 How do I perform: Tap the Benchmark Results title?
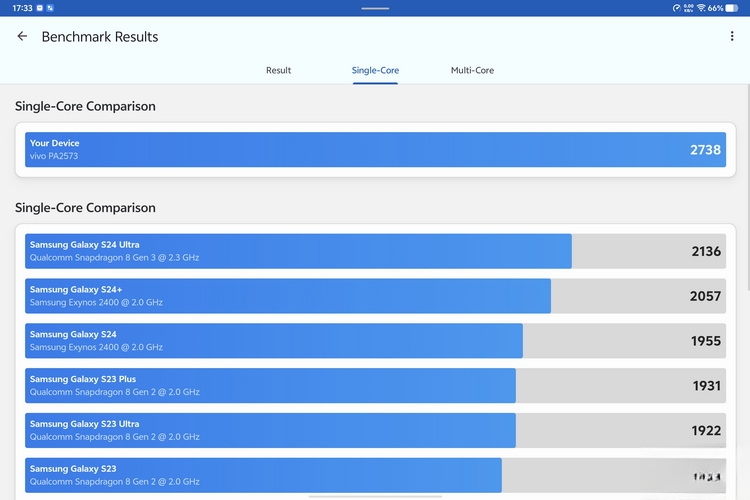pos(100,37)
